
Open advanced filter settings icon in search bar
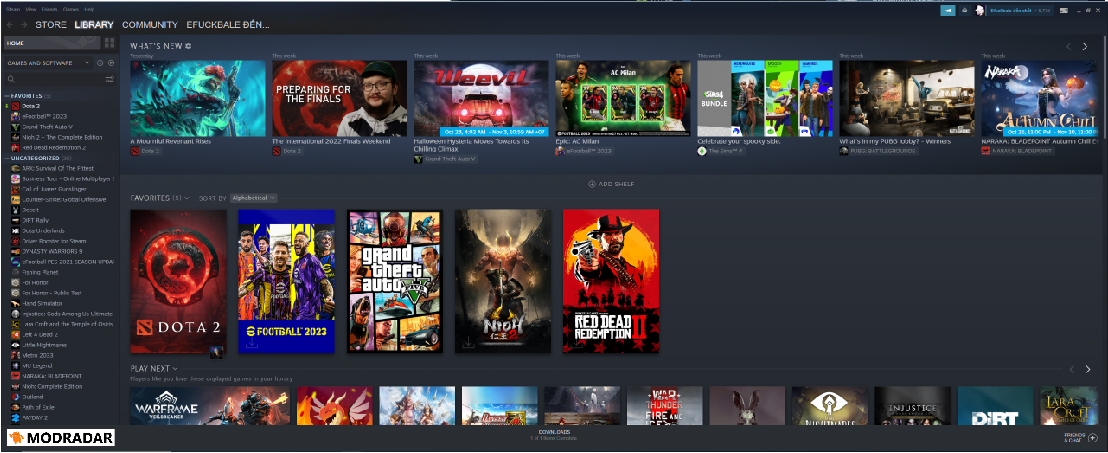click(x=110, y=79)
